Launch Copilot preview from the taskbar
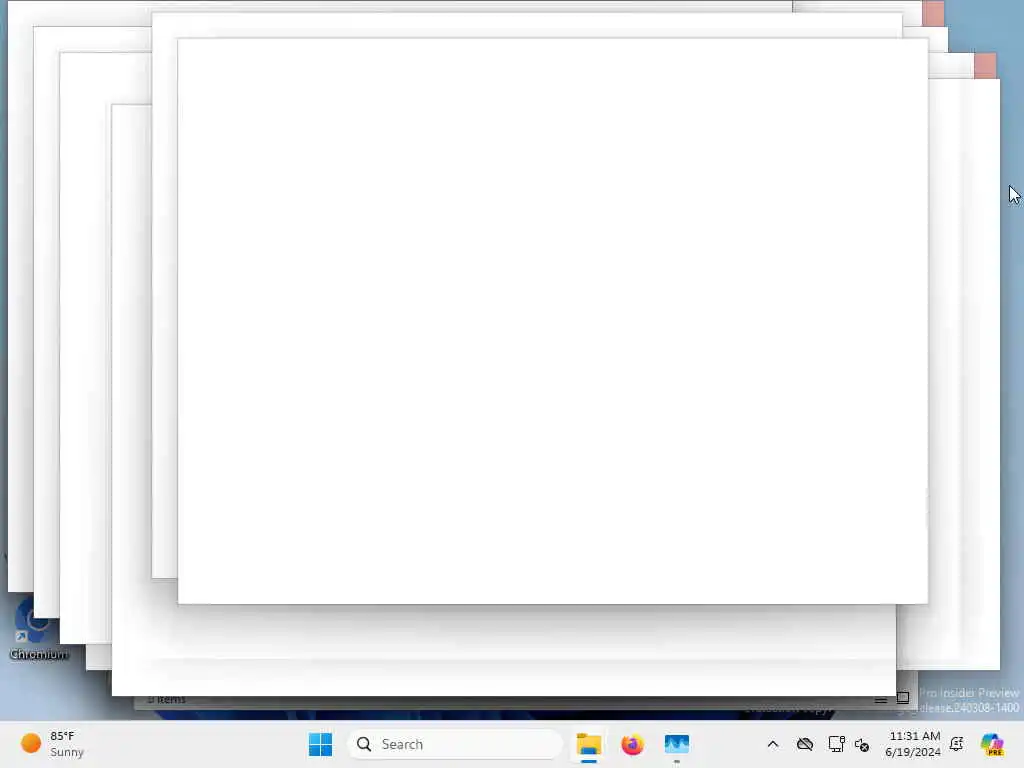The height and width of the screenshot is (768, 1024). coord(992,744)
